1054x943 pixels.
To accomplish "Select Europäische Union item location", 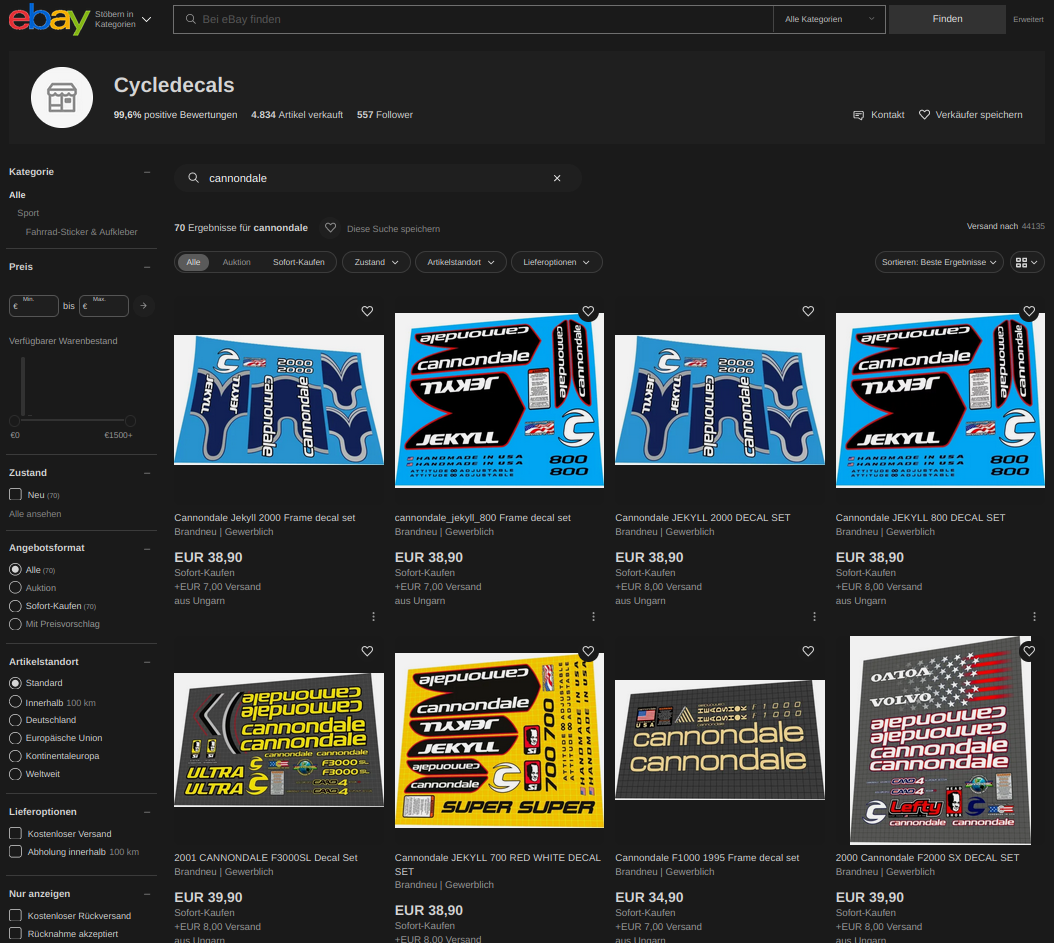I will [15, 738].
